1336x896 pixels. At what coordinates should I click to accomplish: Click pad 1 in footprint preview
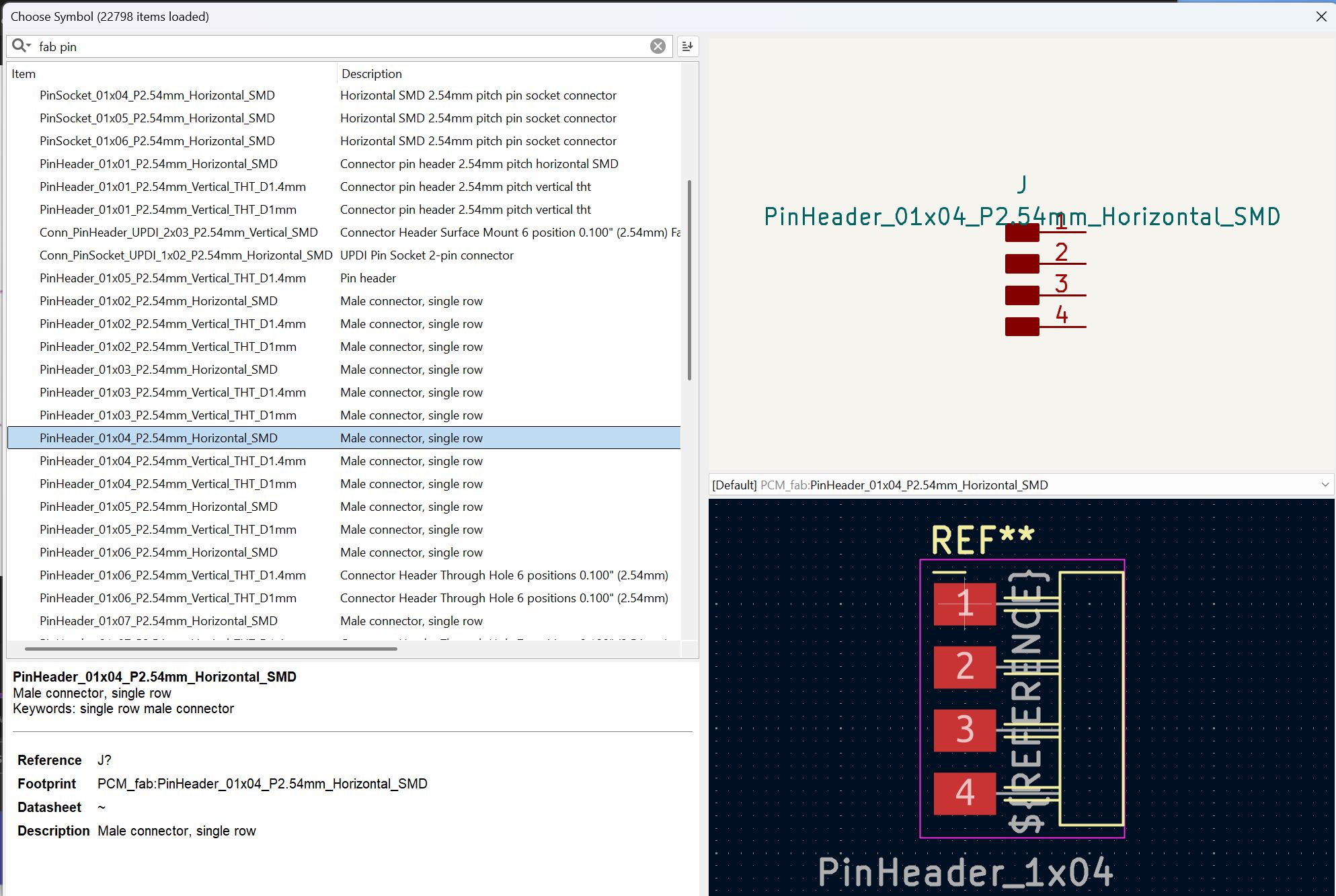click(964, 604)
